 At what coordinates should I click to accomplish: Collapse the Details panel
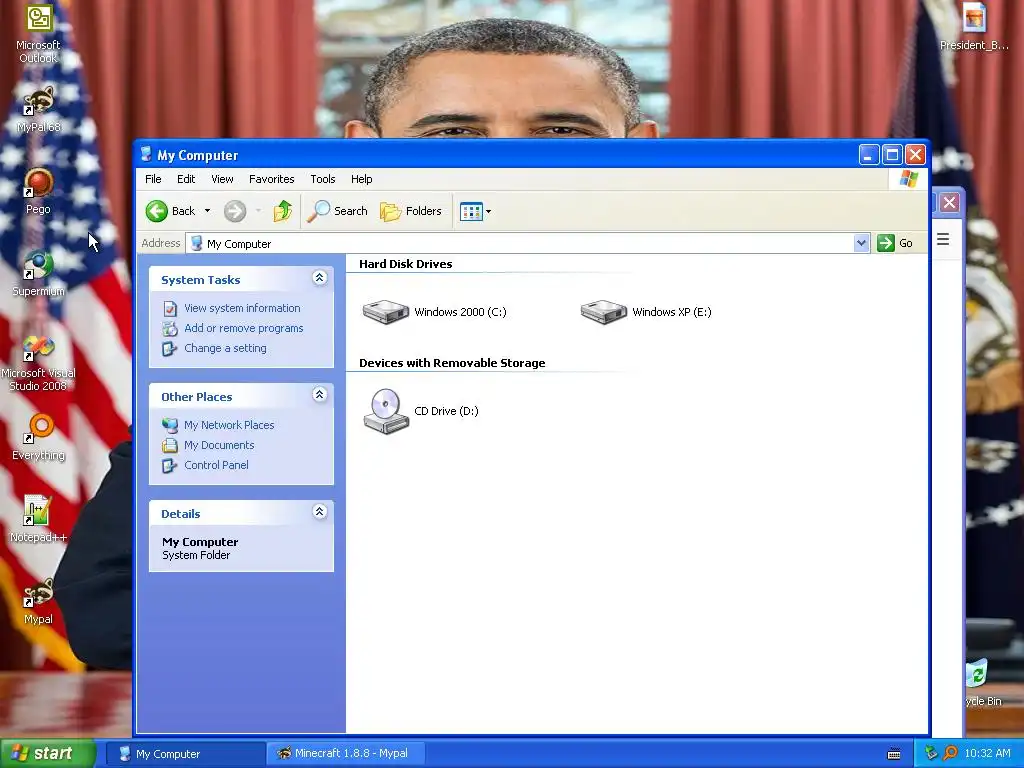319,512
